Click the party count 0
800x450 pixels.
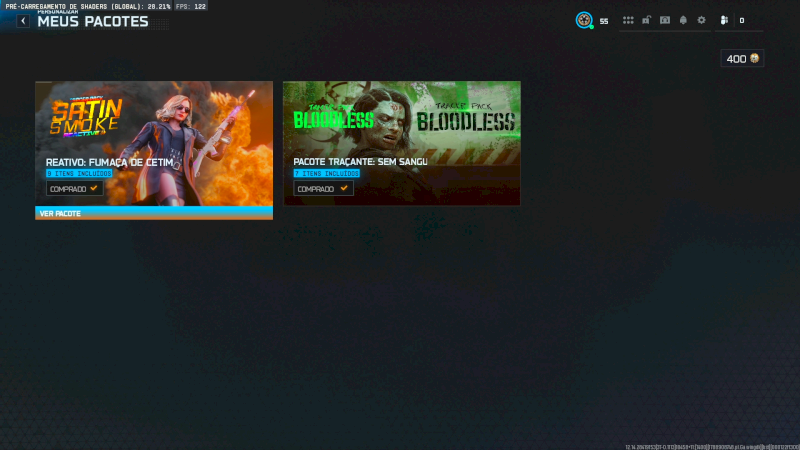click(742, 20)
